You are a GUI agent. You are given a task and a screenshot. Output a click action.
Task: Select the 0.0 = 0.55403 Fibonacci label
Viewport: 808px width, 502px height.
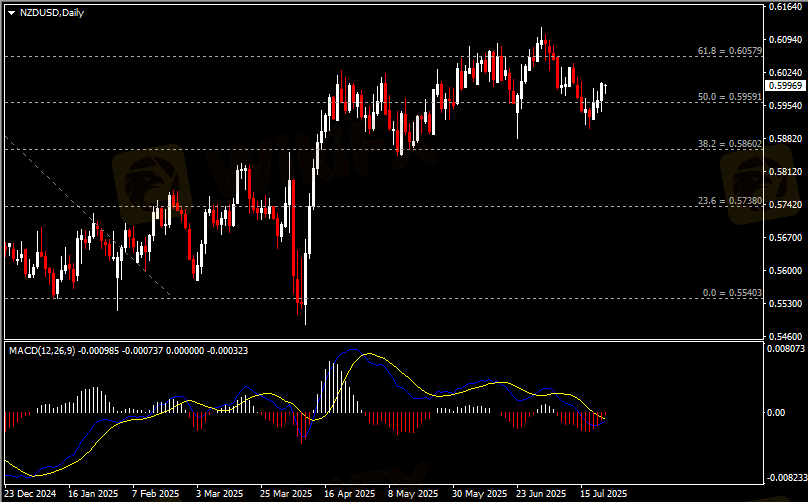pos(732,293)
